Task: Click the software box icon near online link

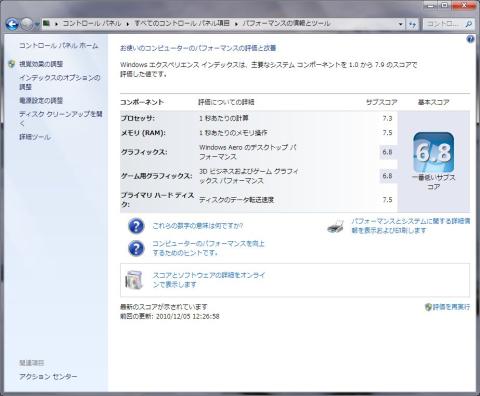Action: (x=134, y=280)
